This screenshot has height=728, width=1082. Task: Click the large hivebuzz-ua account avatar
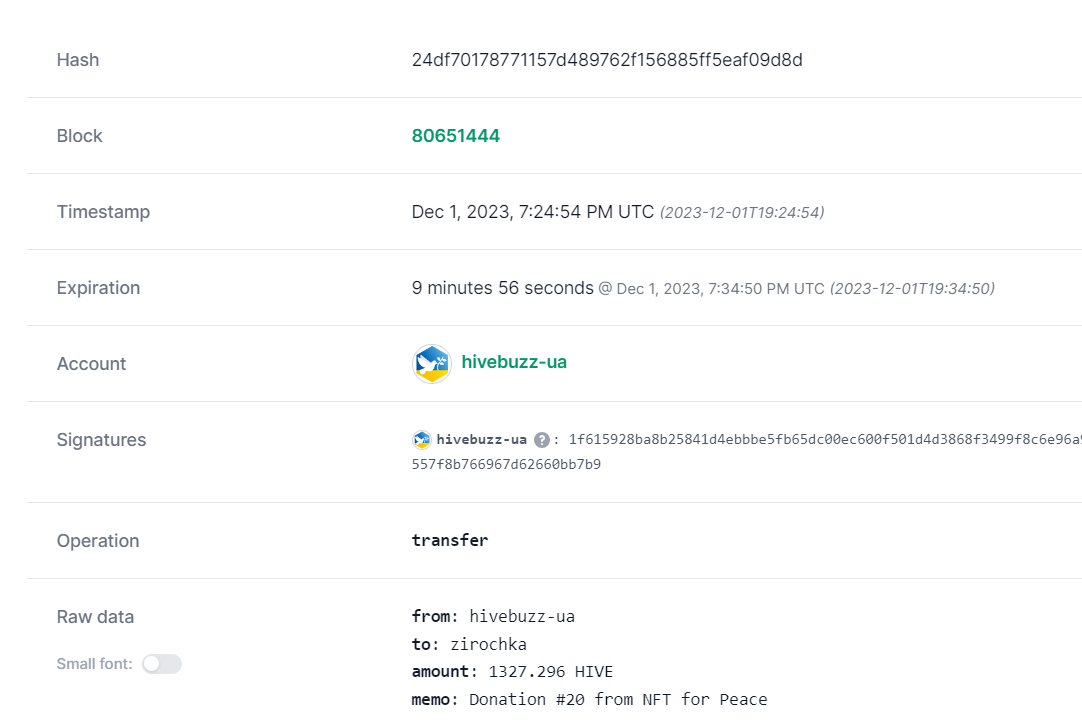(x=432, y=364)
